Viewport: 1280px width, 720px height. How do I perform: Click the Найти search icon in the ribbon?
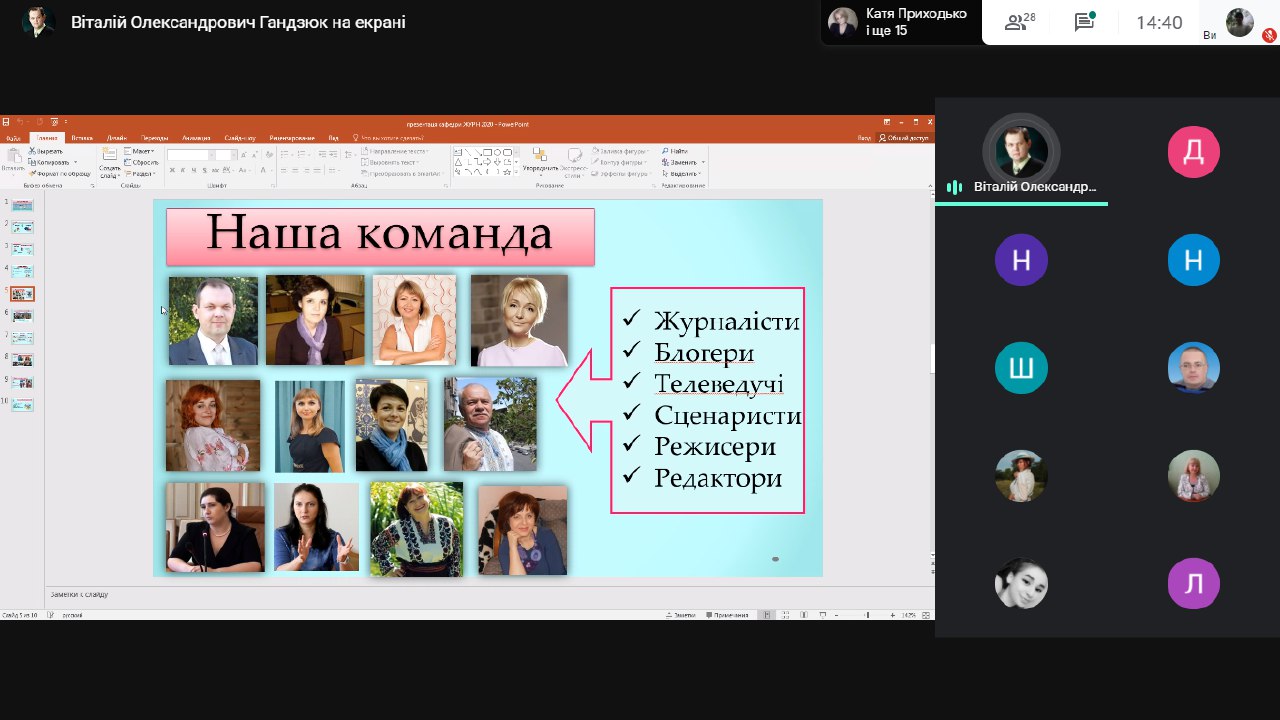(x=664, y=151)
